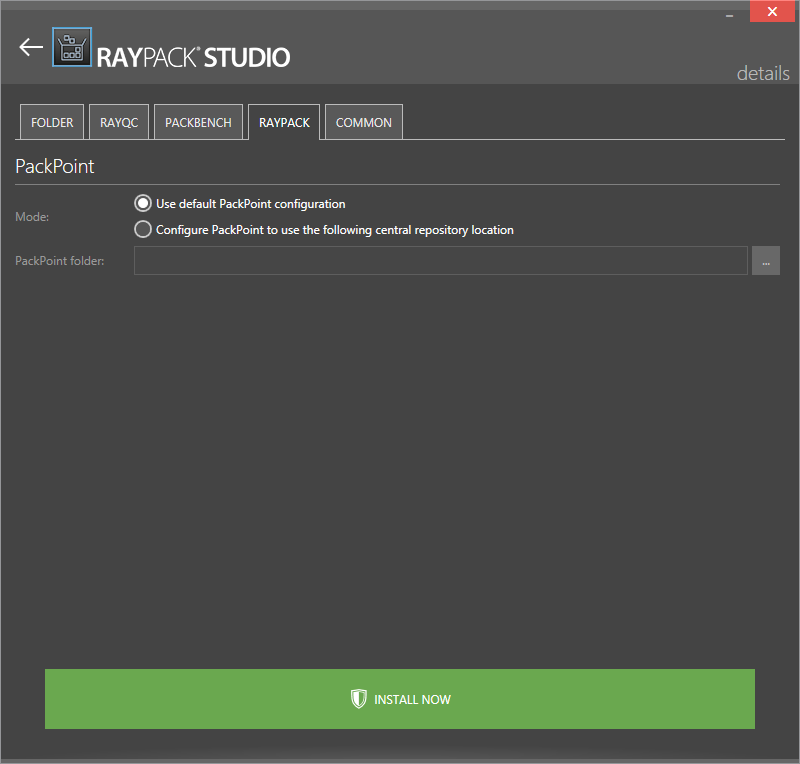Click the RayPack Studio logo icon
The height and width of the screenshot is (764, 800).
click(71, 47)
